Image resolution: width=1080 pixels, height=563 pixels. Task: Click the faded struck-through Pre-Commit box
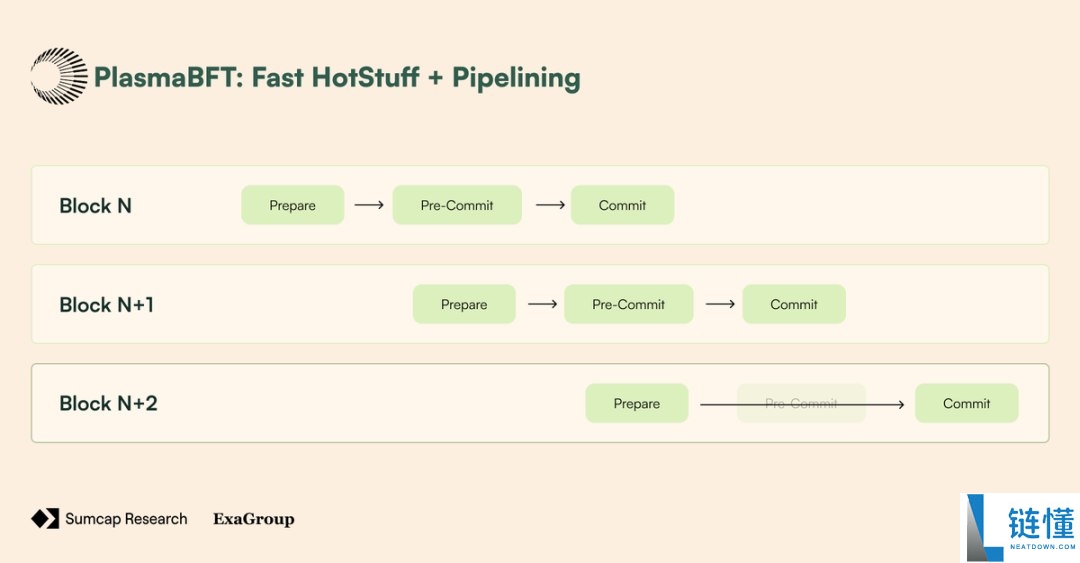click(x=801, y=403)
